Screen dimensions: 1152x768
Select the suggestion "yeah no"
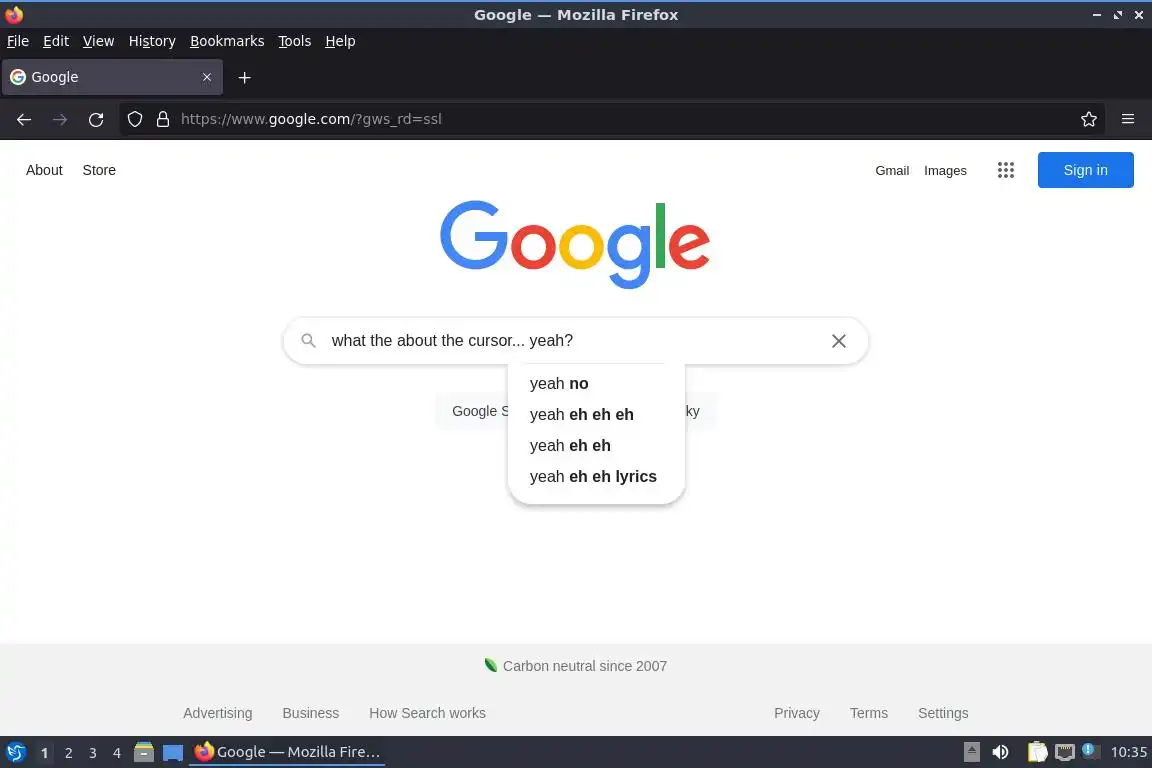(x=596, y=384)
